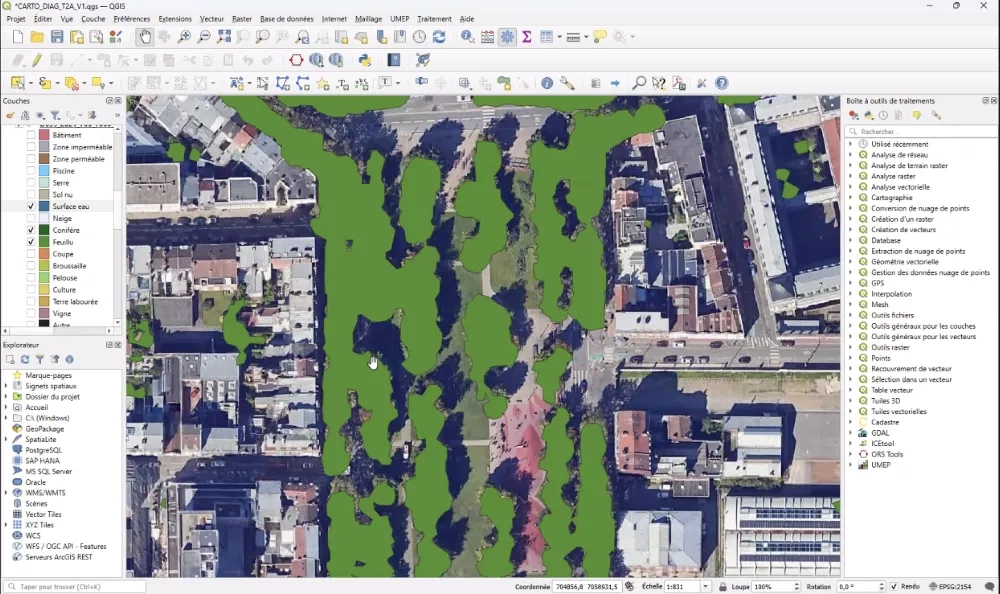Refresh the map canvas
Viewport: 1000px width, 594px height.
point(439,37)
